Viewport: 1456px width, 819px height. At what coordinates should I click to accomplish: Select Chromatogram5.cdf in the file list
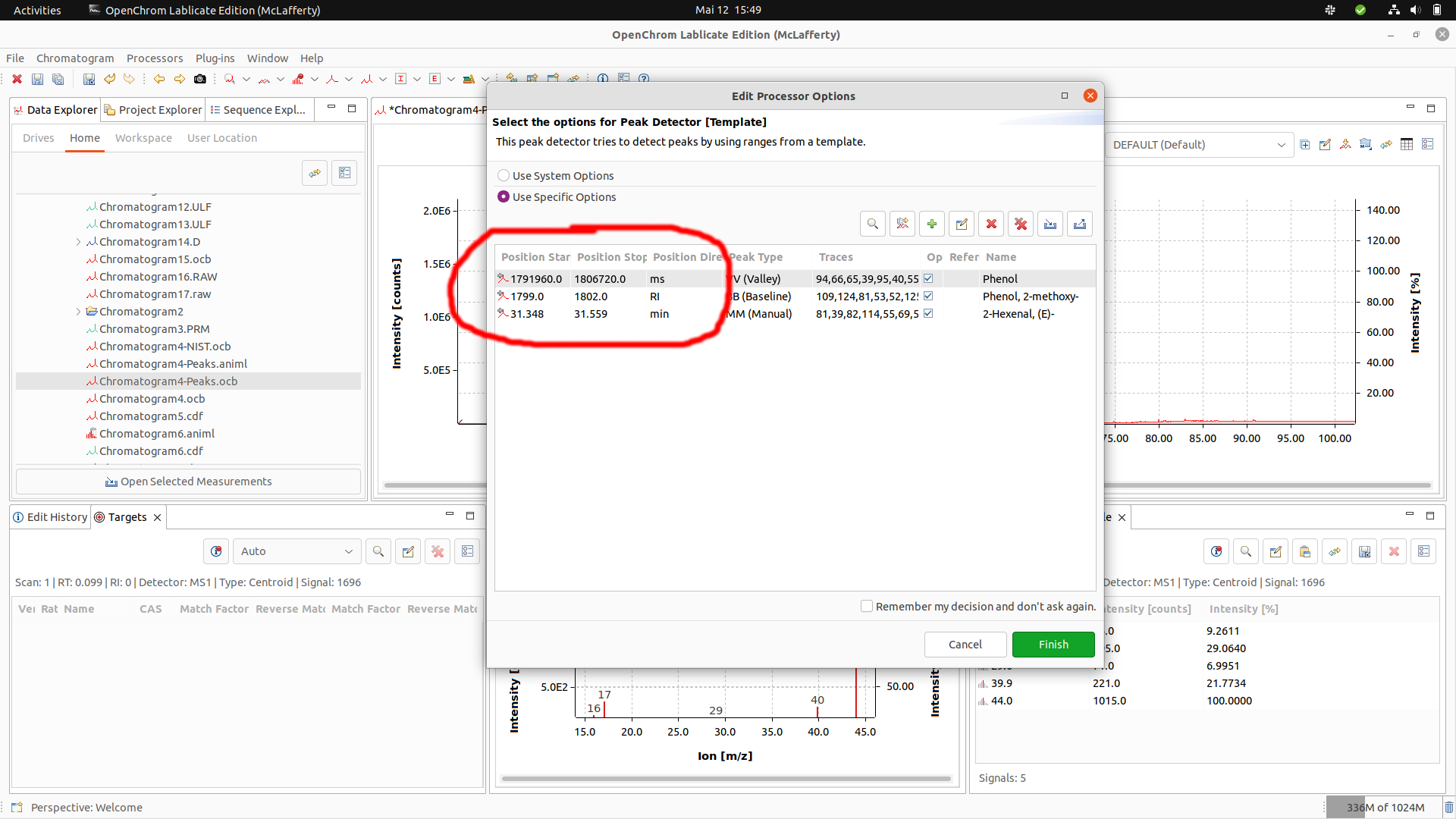[151, 416]
